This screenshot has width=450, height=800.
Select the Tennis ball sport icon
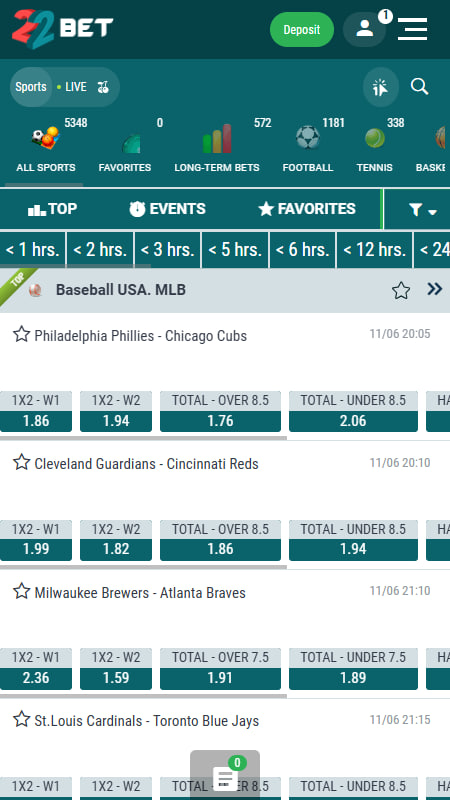[375, 138]
